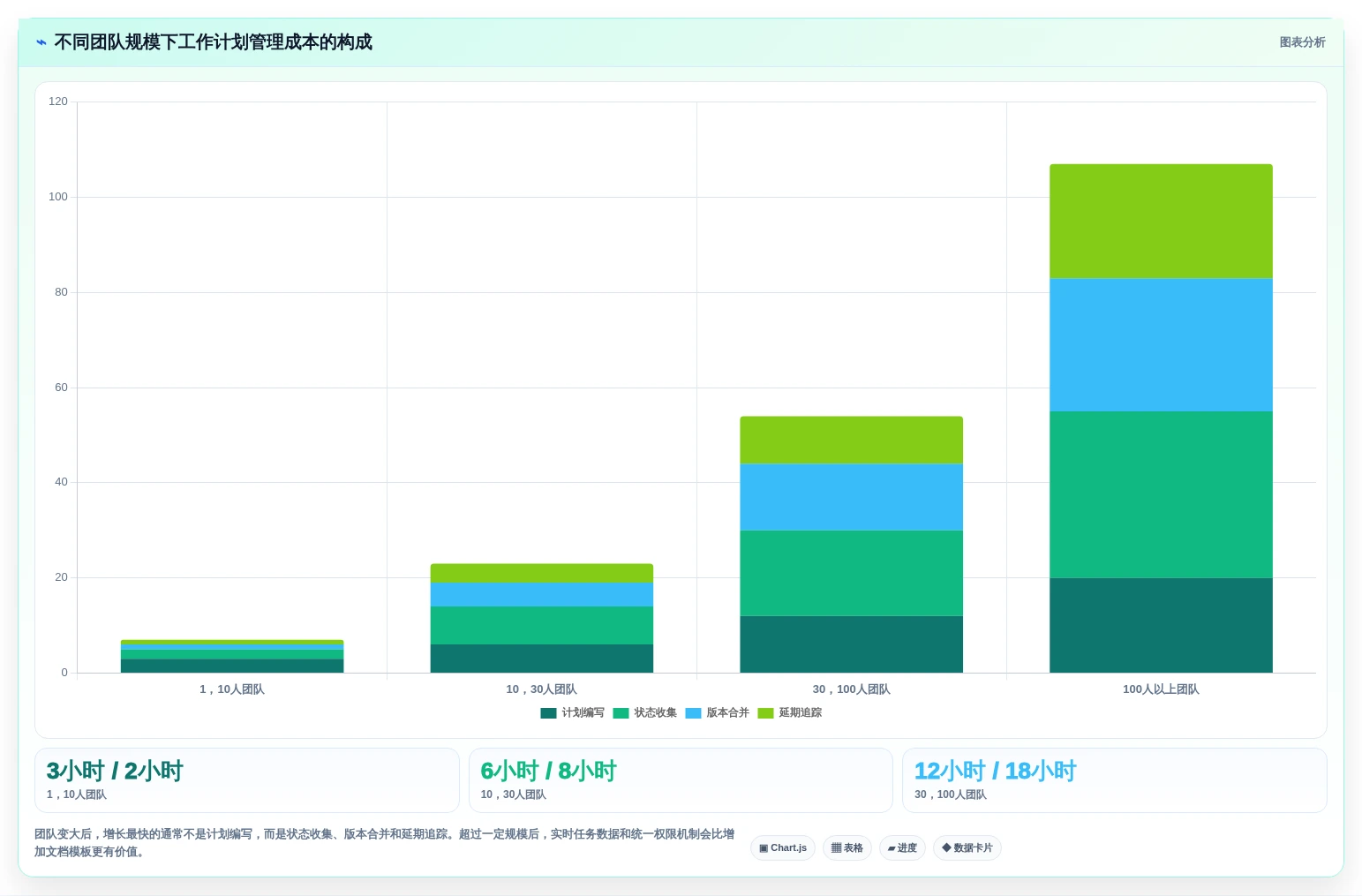Click the green 状态收集 segment of the 30，100人团队 bar
Viewport: 1362px width, 896px height.
851,573
